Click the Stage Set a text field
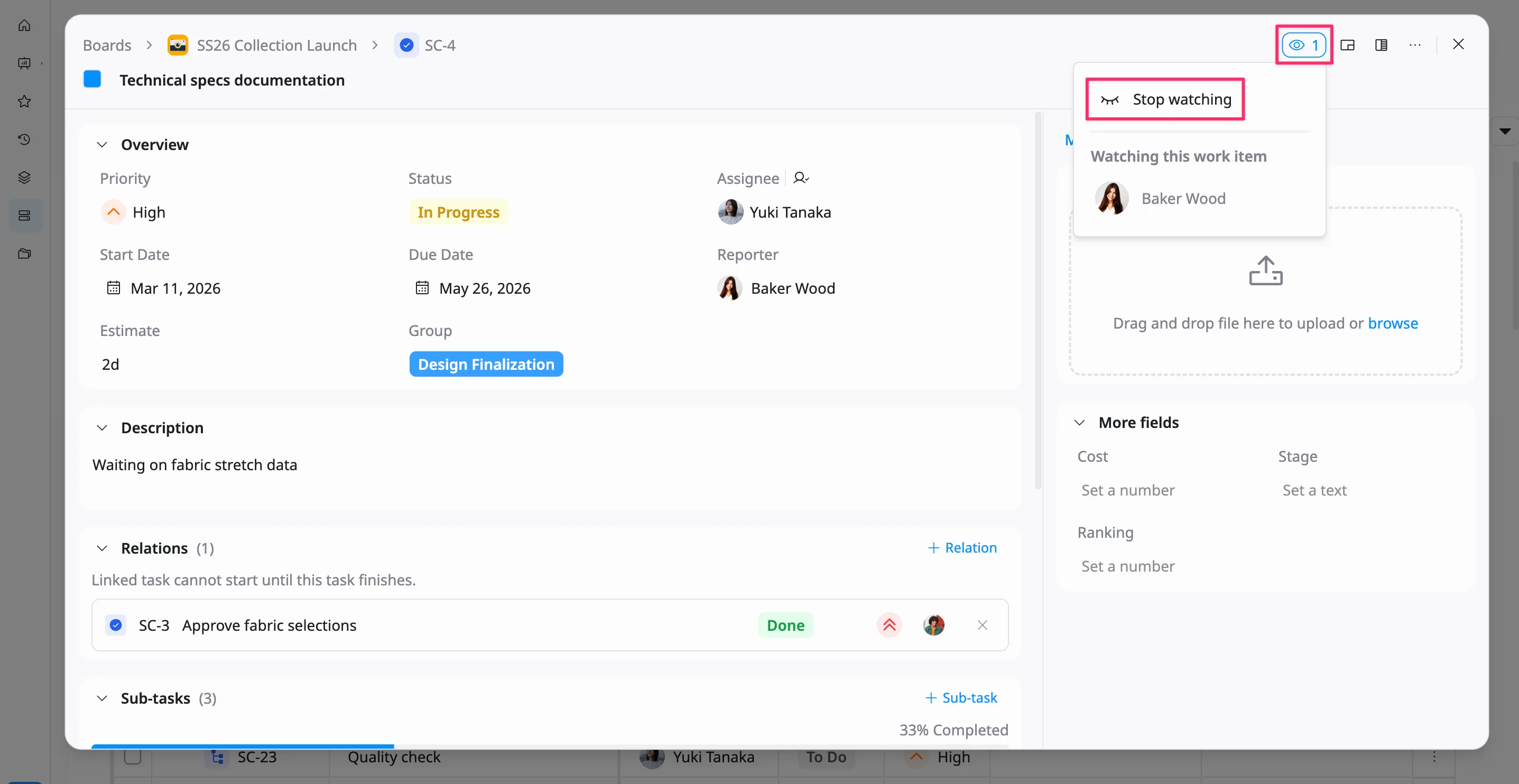 (1314, 490)
